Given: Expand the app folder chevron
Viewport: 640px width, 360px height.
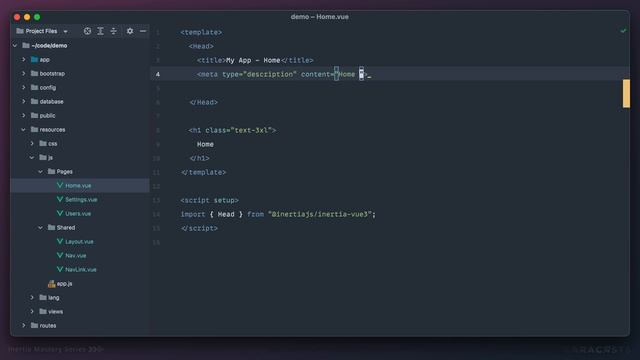Looking at the screenshot, I should [24, 60].
